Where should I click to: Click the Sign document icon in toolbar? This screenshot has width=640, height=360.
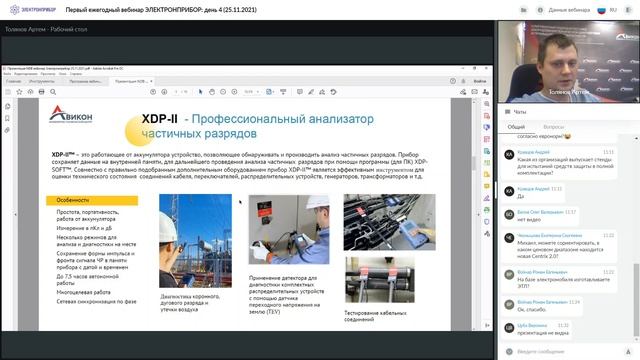tap(322, 92)
